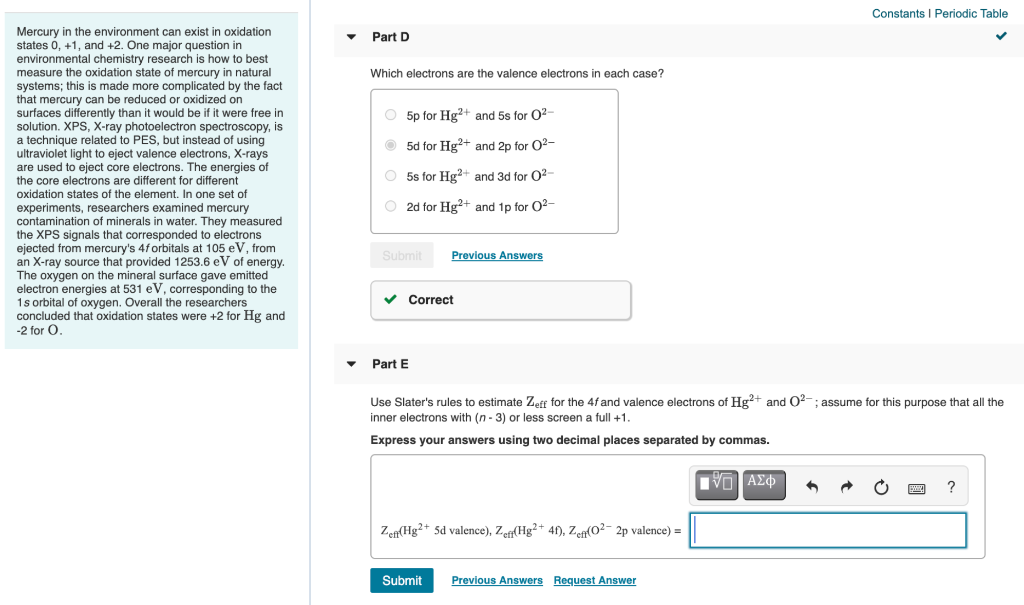The height and width of the screenshot is (605, 1024).
Task: Submit the Part E answer
Action: click(401, 580)
